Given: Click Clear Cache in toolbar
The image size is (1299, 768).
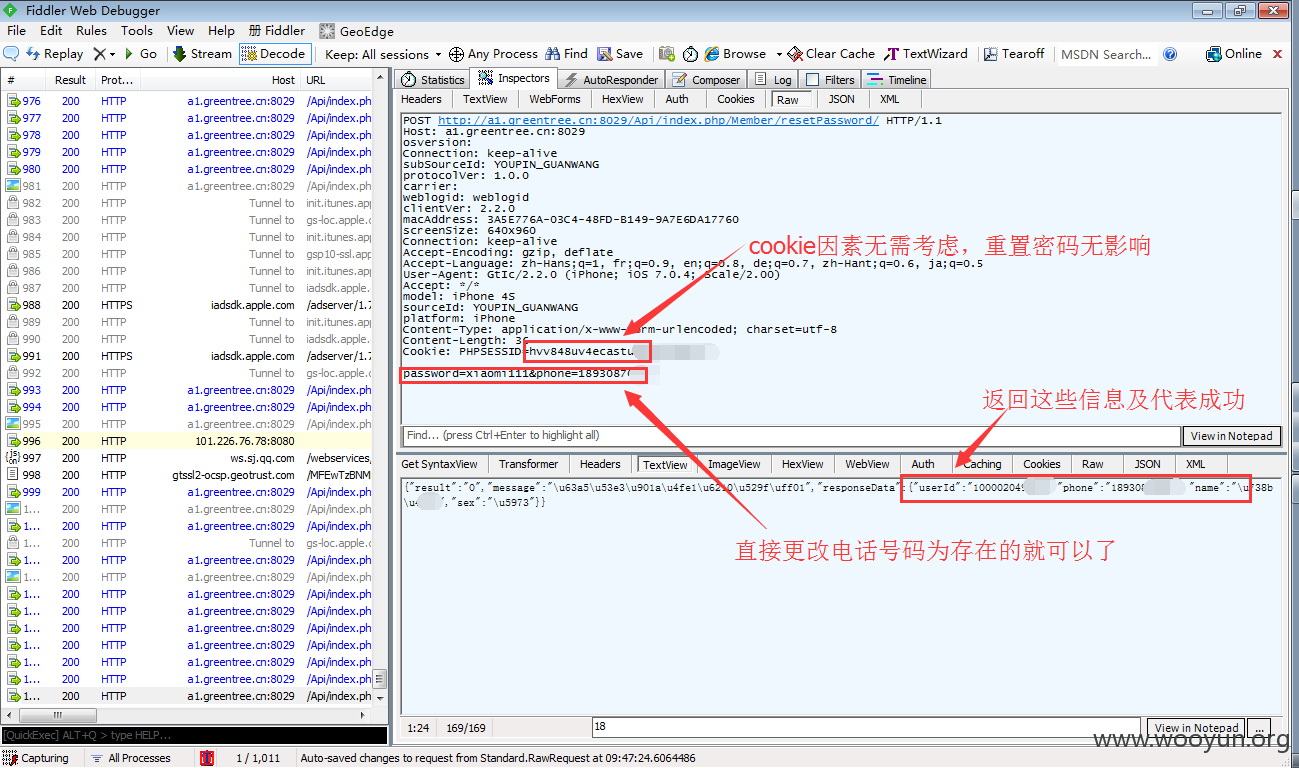Looking at the screenshot, I should (831, 54).
